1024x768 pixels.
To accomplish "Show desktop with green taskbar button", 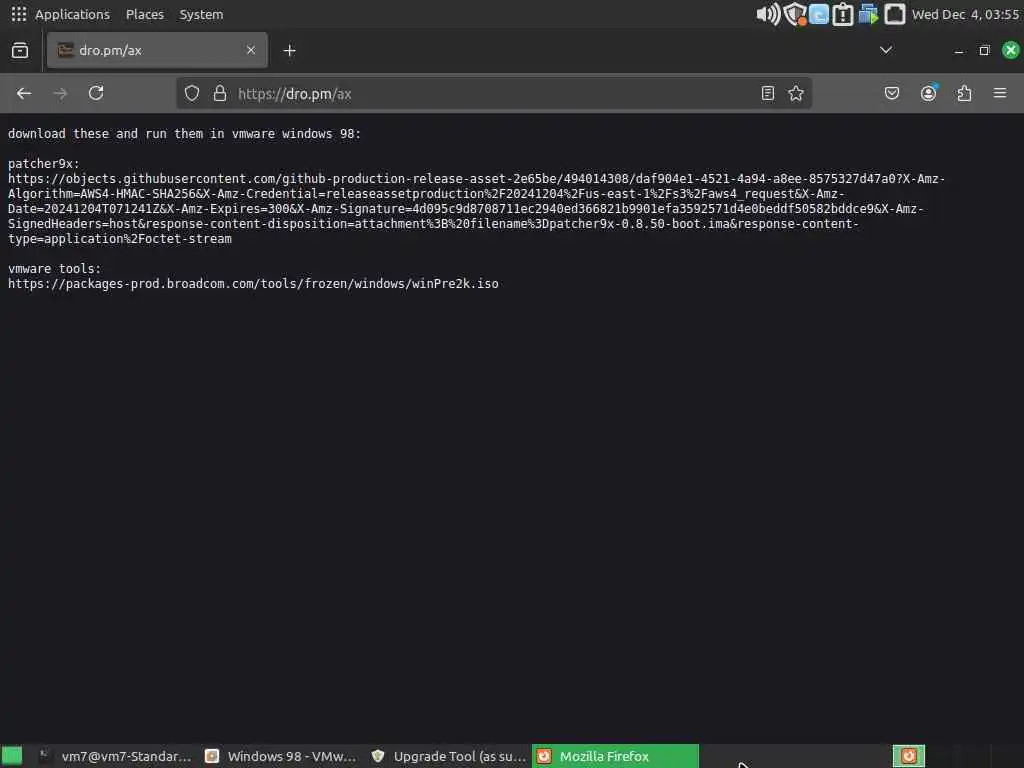I will 12,756.
